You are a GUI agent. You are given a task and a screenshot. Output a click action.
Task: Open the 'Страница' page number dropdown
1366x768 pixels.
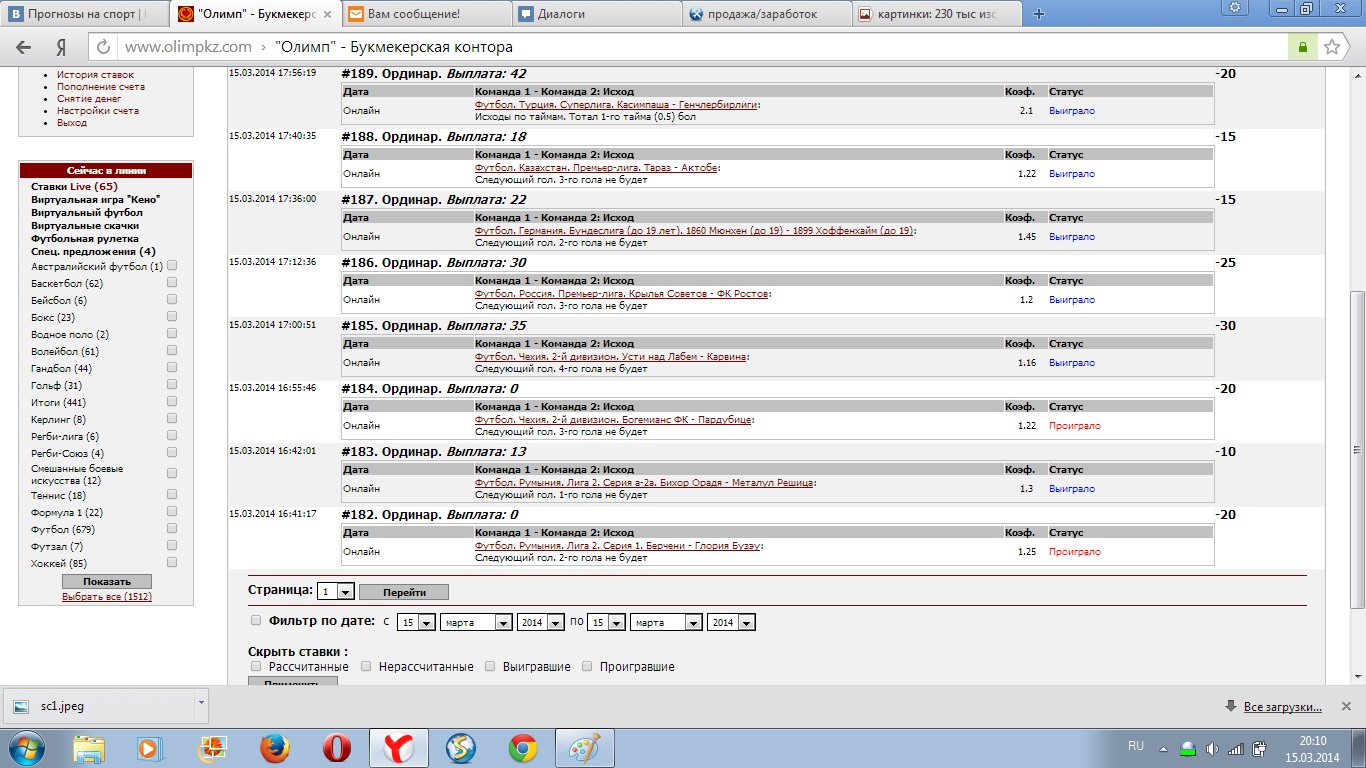[x=335, y=592]
